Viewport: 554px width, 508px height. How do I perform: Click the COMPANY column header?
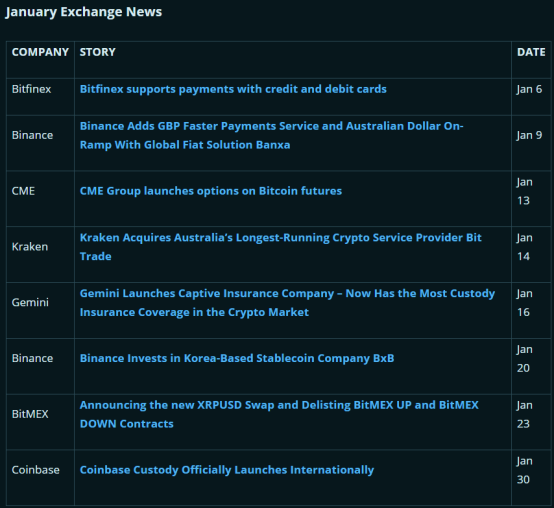tap(40, 52)
